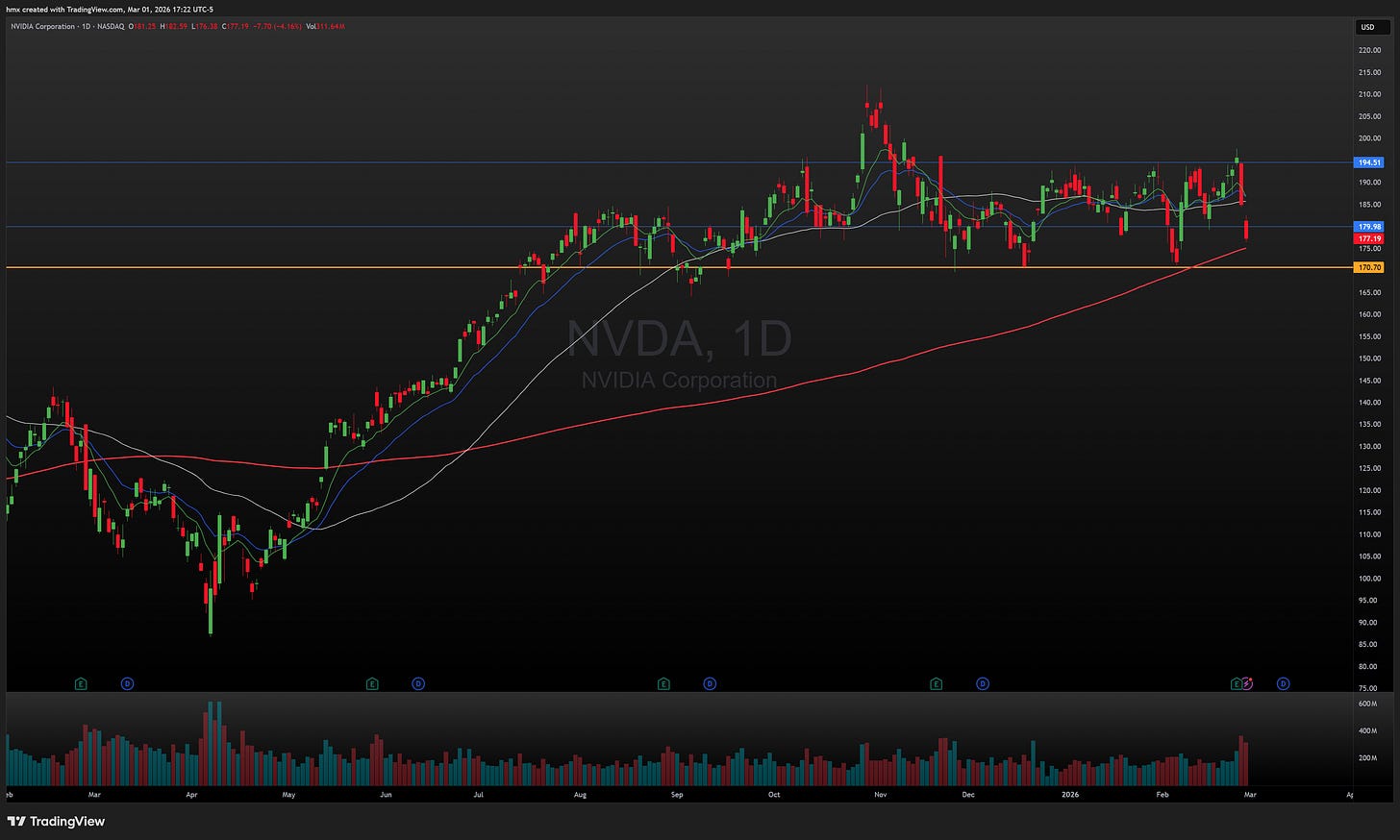Image resolution: width=1400 pixels, height=840 pixels.
Task: Click the Vol 311.64M value in header
Action: coord(326,26)
